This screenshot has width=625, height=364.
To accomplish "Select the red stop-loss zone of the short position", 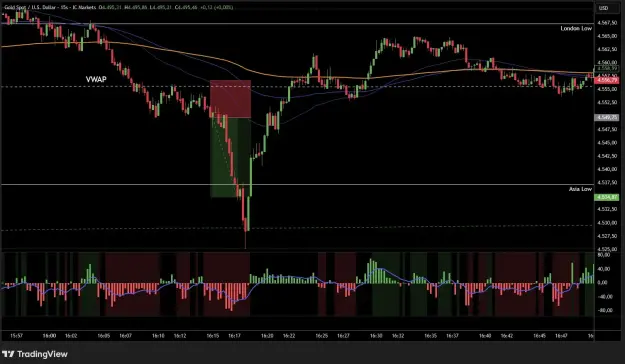I will tap(230, 99).
